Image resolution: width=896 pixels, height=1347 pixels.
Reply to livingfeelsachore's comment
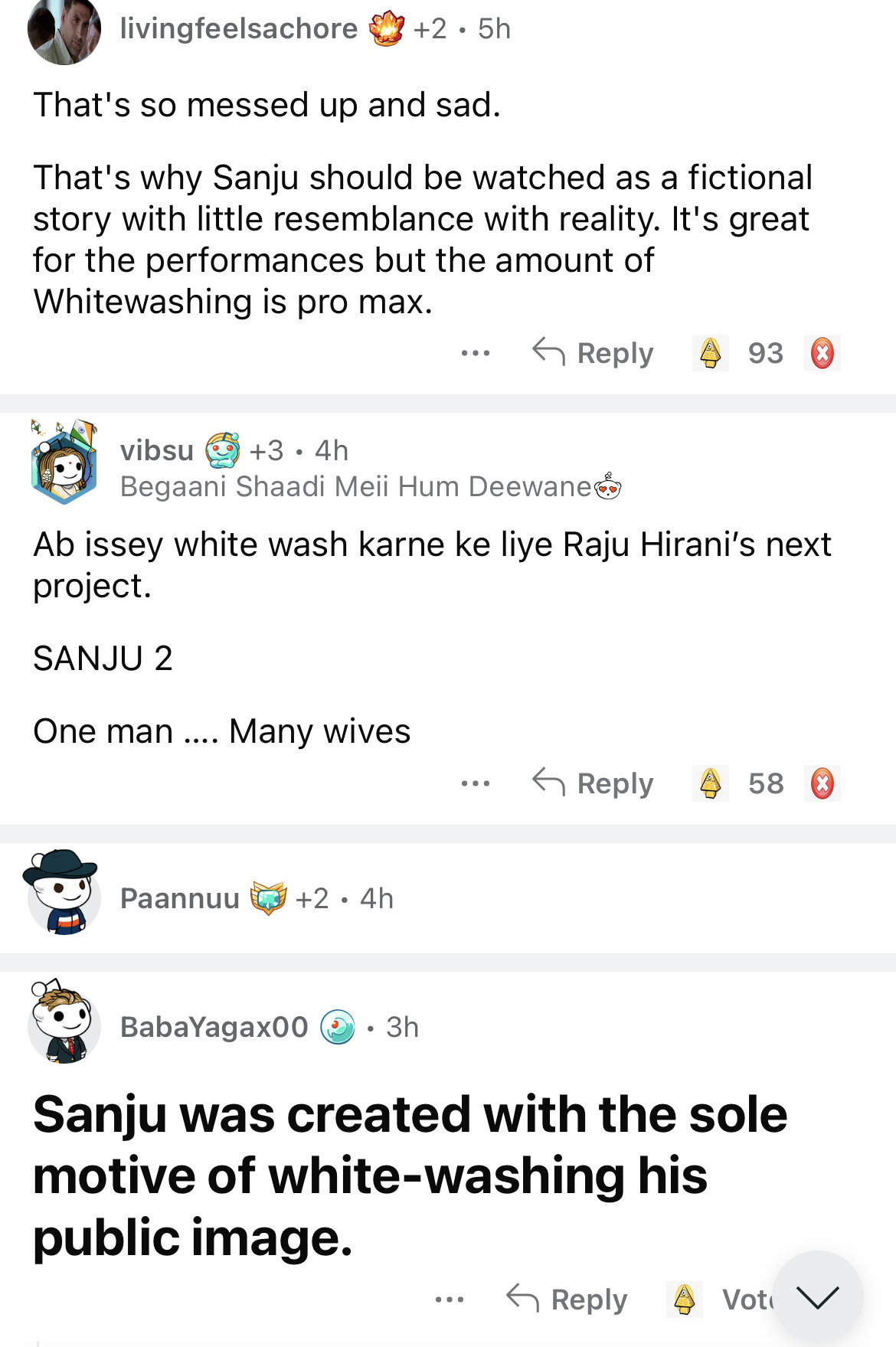click(594, 353)
